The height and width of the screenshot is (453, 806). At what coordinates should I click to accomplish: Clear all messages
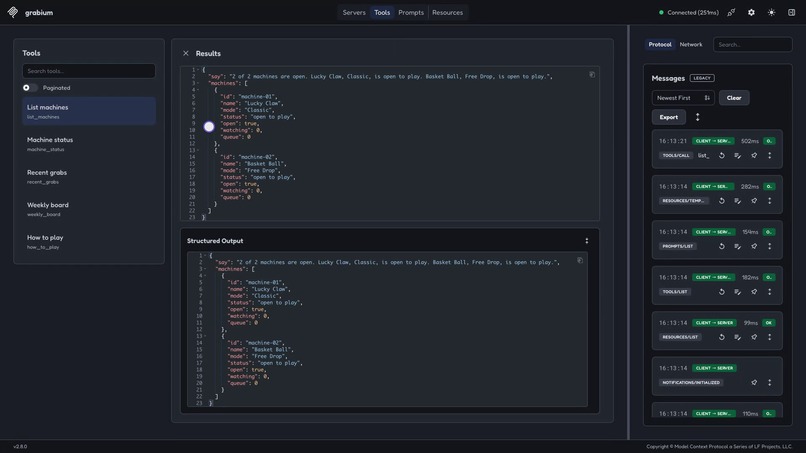coord(734,98)
